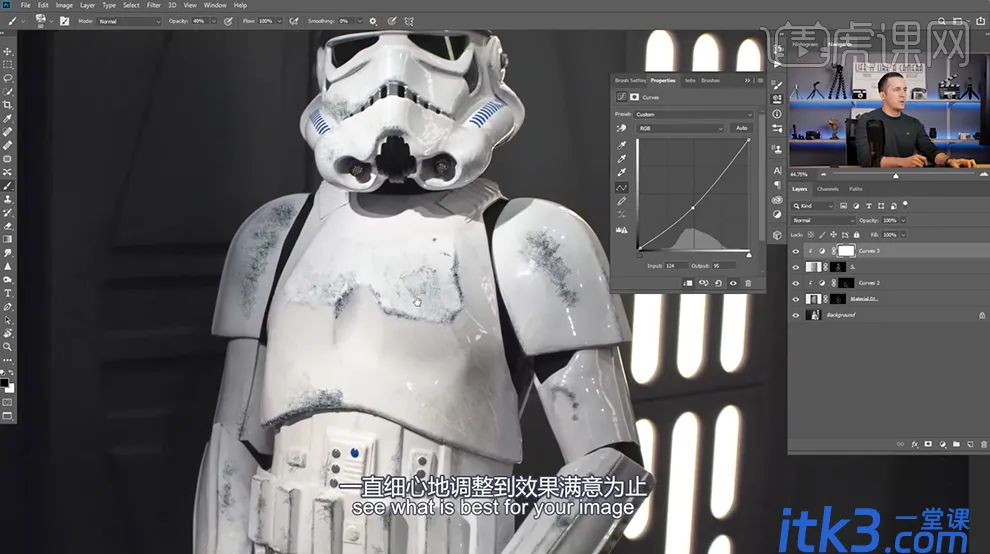This screenshot has width=990, height=554.
Task: Open the Properties panel flyout menu
Action: coord(760,81)
